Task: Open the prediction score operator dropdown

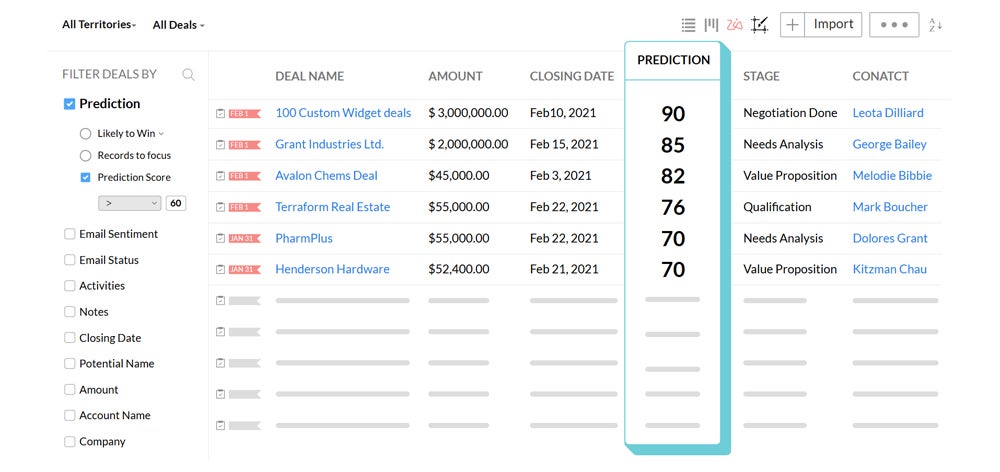Action: pyautogui.click(x=129, y=203)
